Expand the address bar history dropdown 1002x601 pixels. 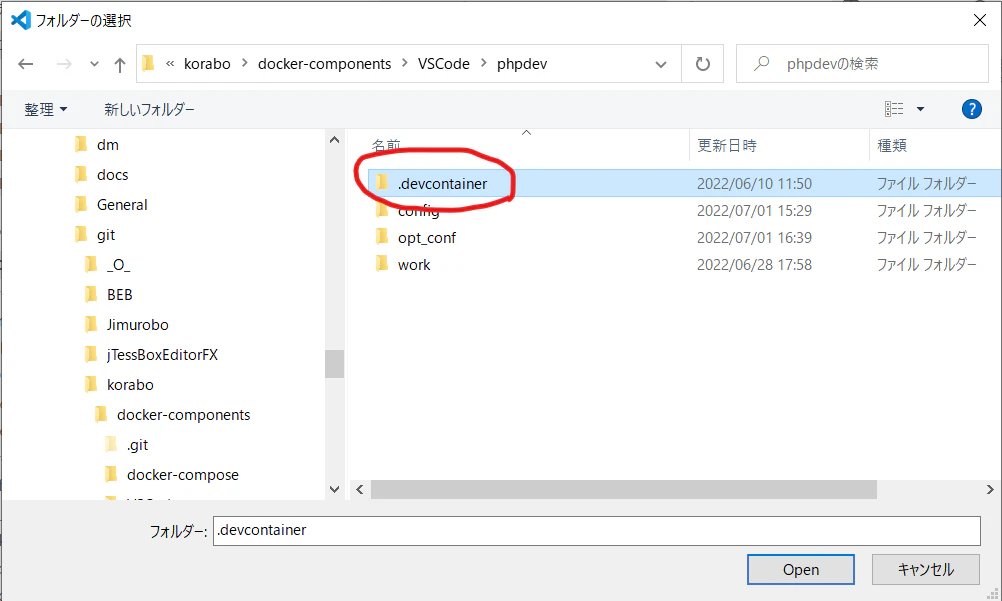(661, 65)
